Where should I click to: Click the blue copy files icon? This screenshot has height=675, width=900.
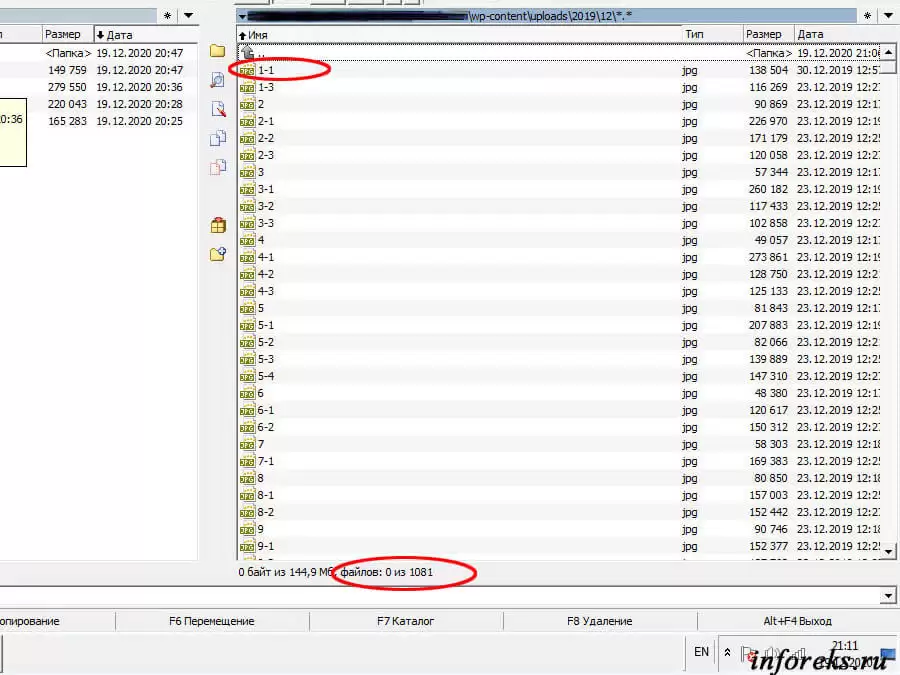217,138
